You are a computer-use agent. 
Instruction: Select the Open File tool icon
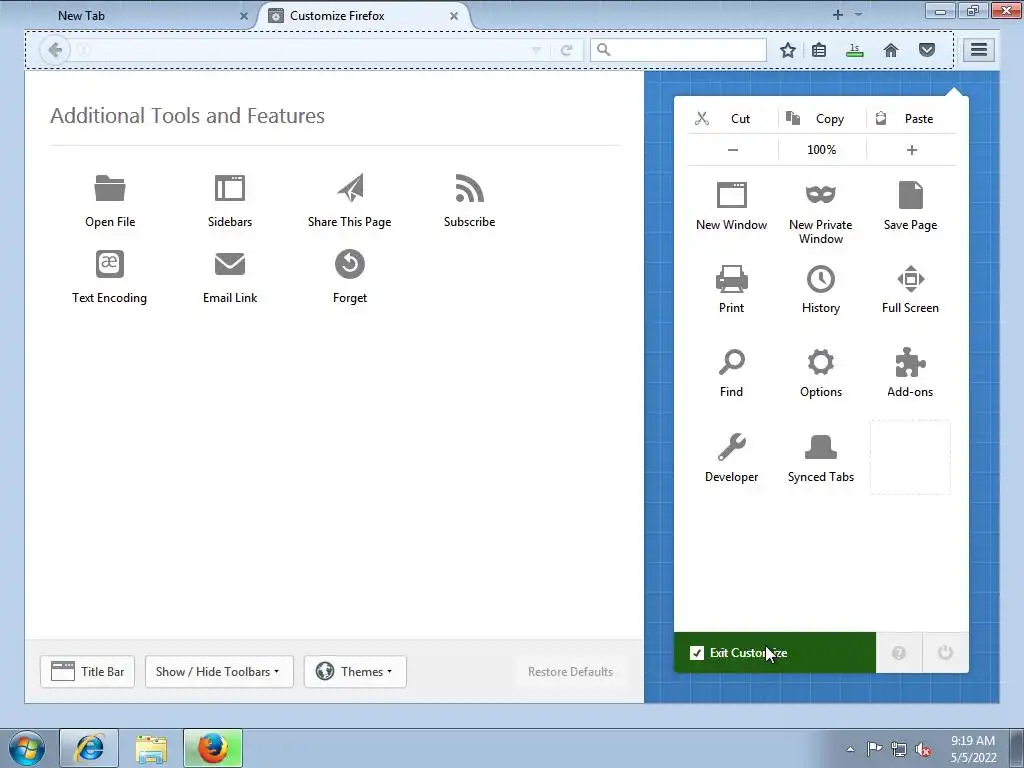coord(110,188)
